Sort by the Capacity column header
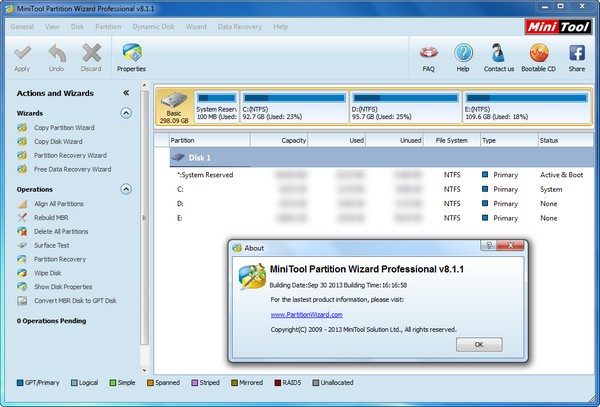The image size is (600, 407). [x=279, y=140]
